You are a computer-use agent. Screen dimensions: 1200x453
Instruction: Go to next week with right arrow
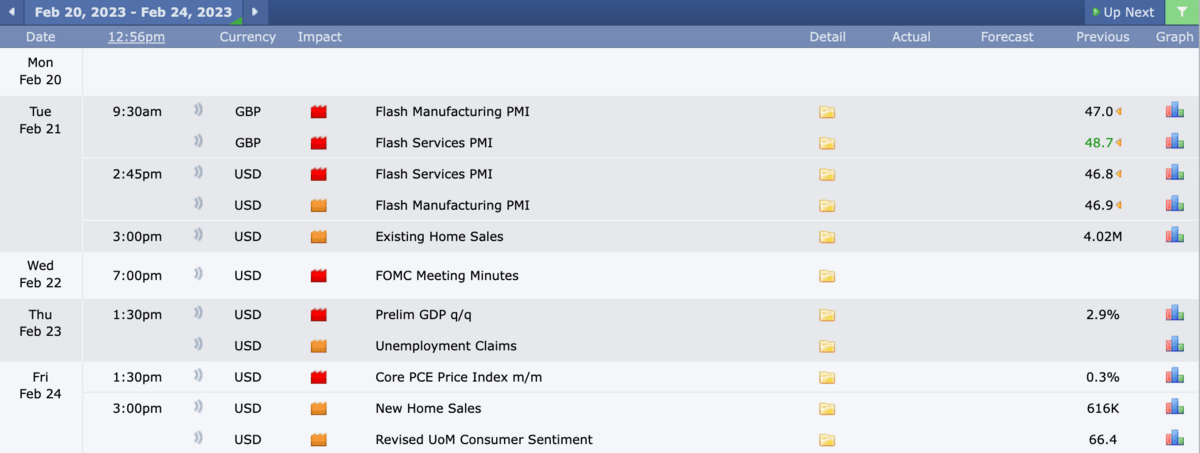[x=255, y=12]
